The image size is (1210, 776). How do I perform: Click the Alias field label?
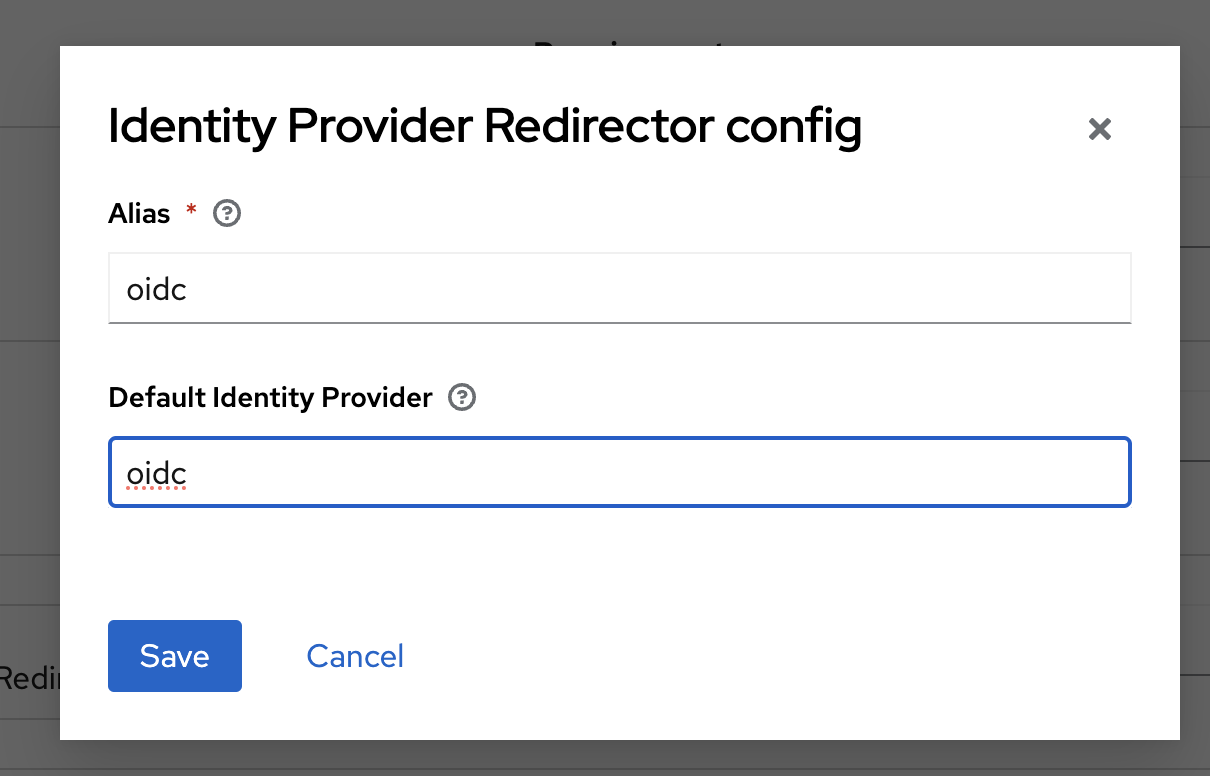139,213
